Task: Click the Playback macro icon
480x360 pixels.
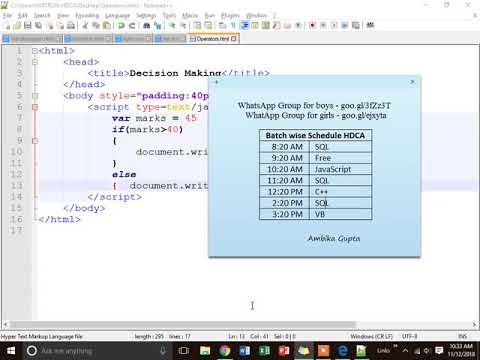Action: tap(334, 25)
